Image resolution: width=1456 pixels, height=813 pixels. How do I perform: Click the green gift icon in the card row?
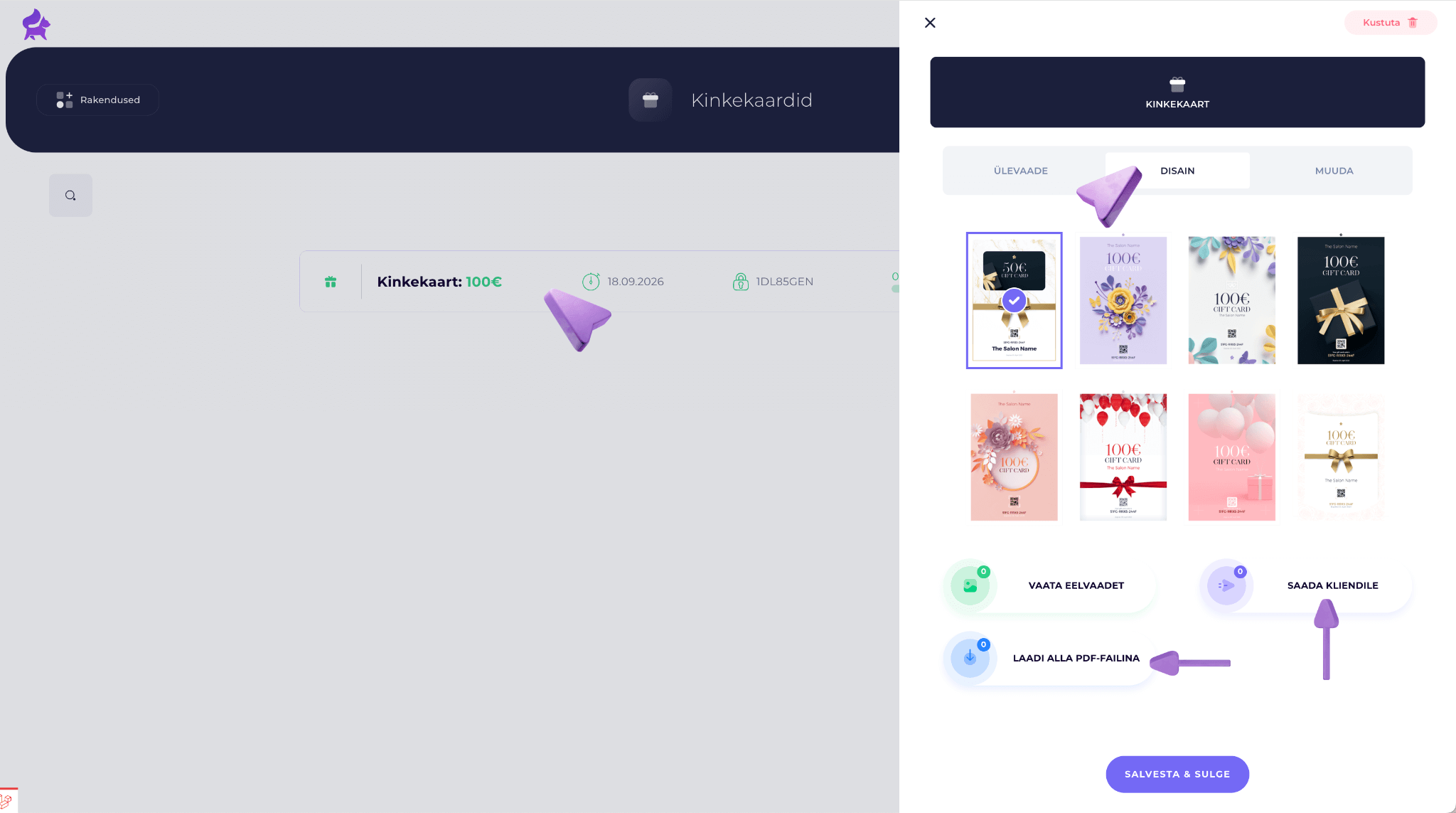tap(331, 282)
